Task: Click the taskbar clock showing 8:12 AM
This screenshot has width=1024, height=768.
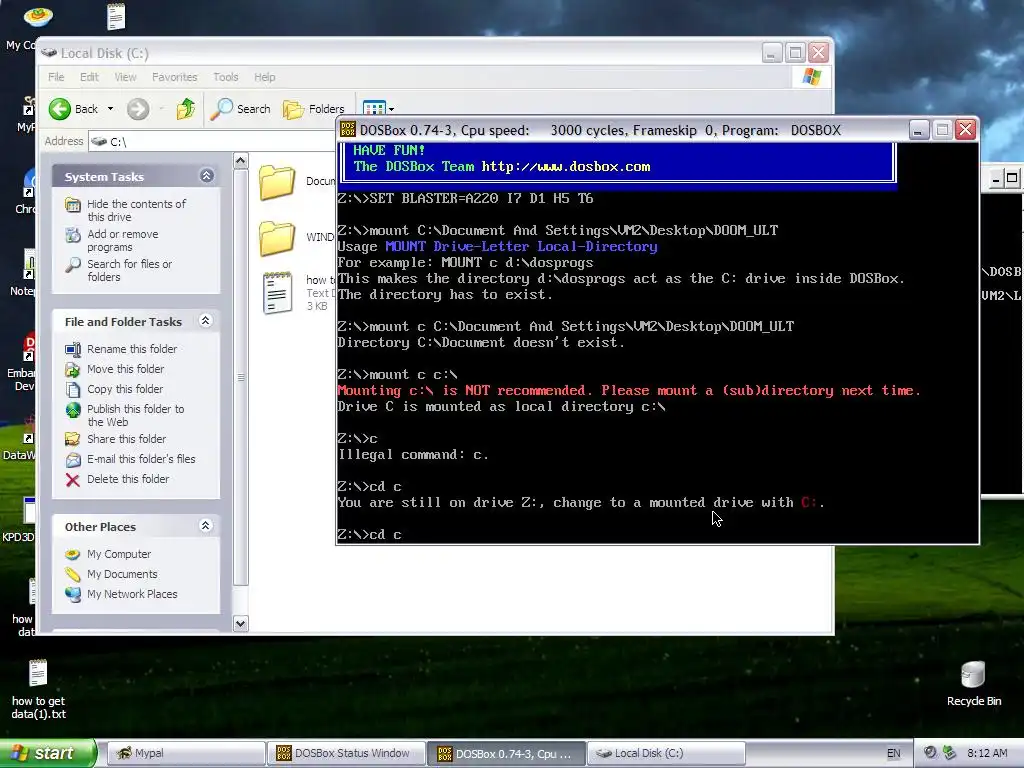Action: click(987, 753)
